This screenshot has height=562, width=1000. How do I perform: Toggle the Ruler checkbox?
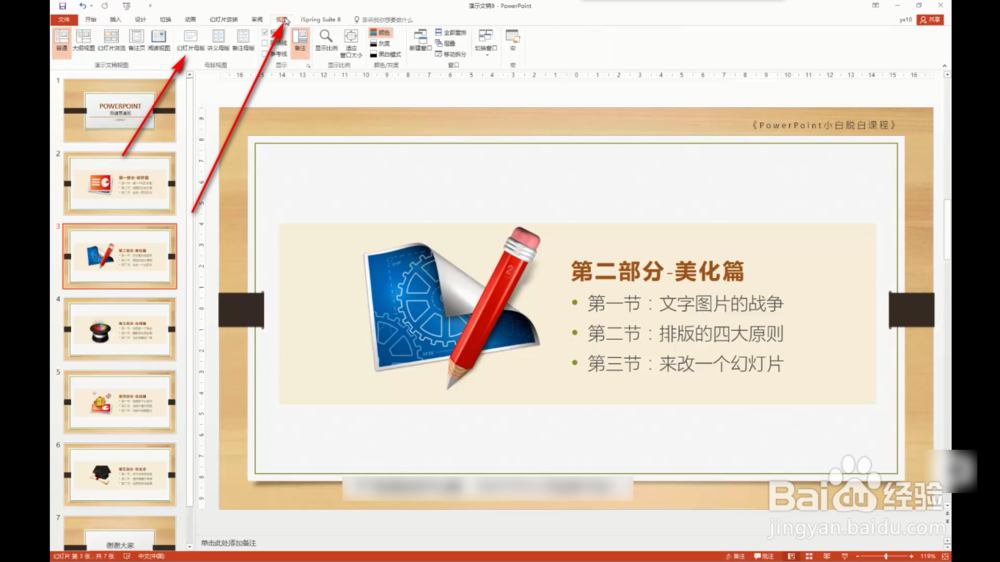[265, 33]
